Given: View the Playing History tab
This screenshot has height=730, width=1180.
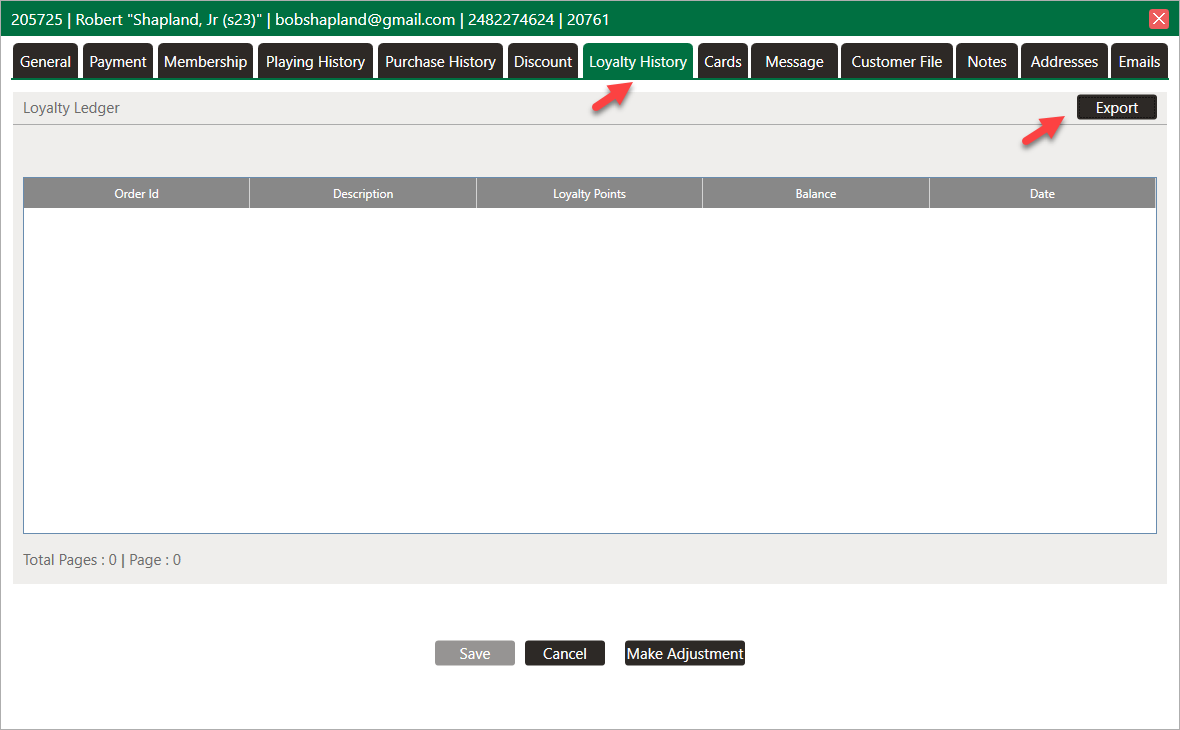Looking at the screenshot, I should tap(315, 62).
